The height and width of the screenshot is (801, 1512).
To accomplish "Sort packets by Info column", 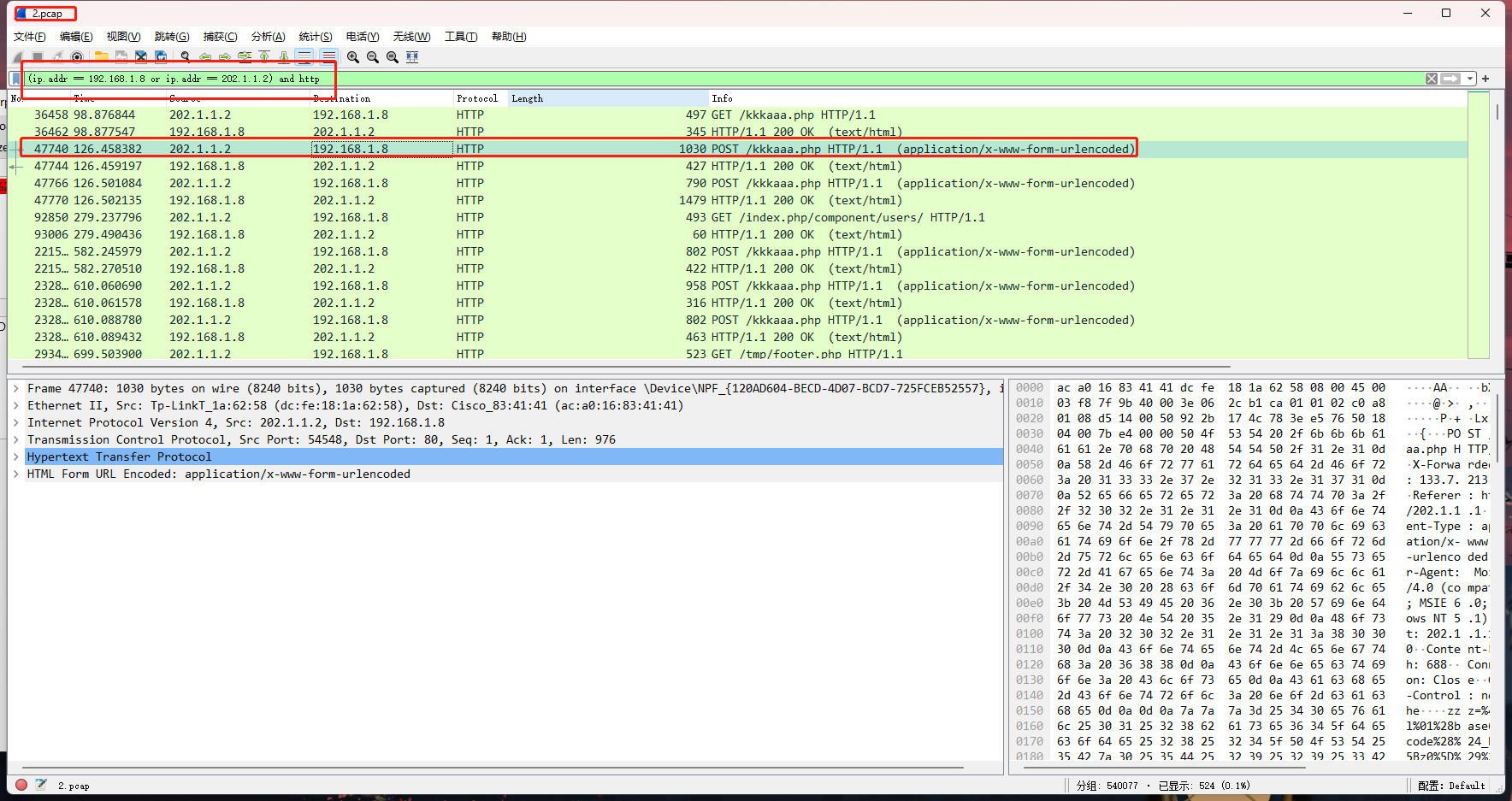I will tap(1088, 98).
